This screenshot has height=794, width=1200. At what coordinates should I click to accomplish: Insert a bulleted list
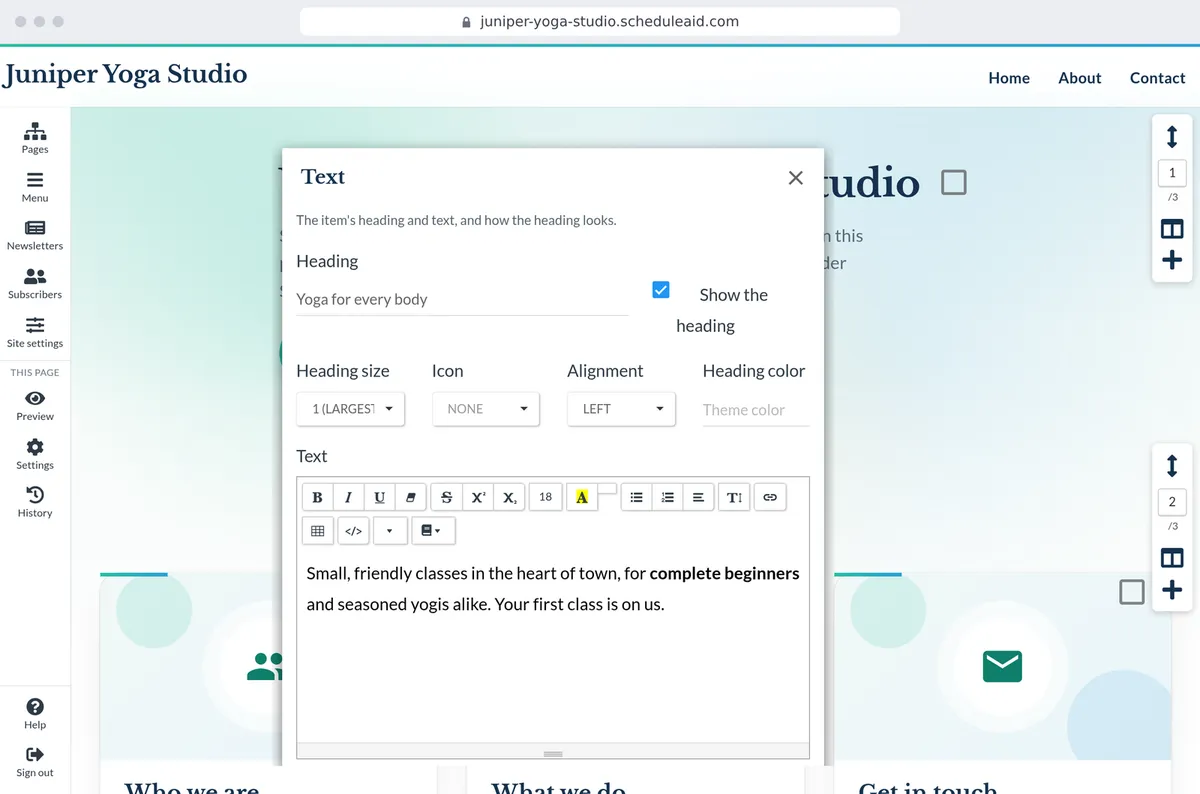click(x=636, y=497)
